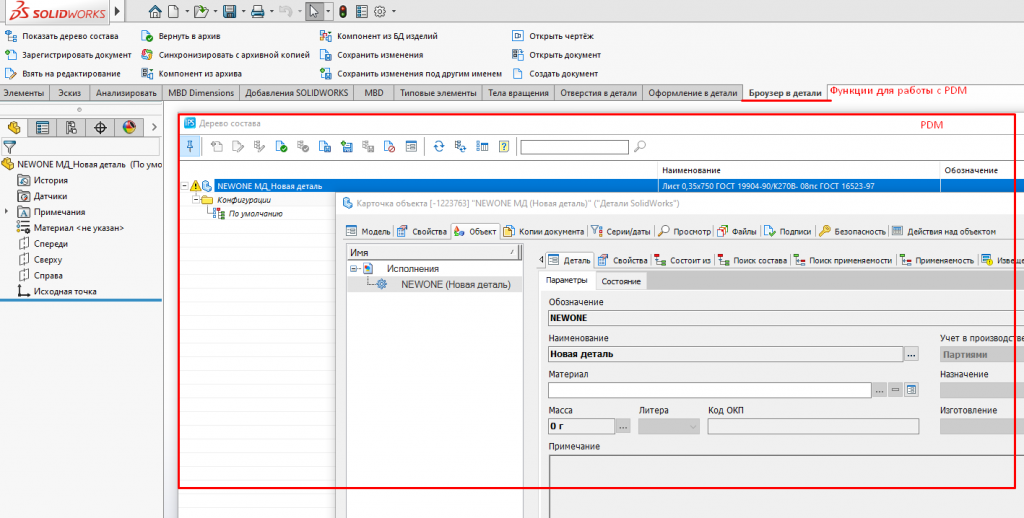The height and width of the screenshot is (518, 1024).
Task: Click Открыть документ command
Action: (x=556, y=56)
